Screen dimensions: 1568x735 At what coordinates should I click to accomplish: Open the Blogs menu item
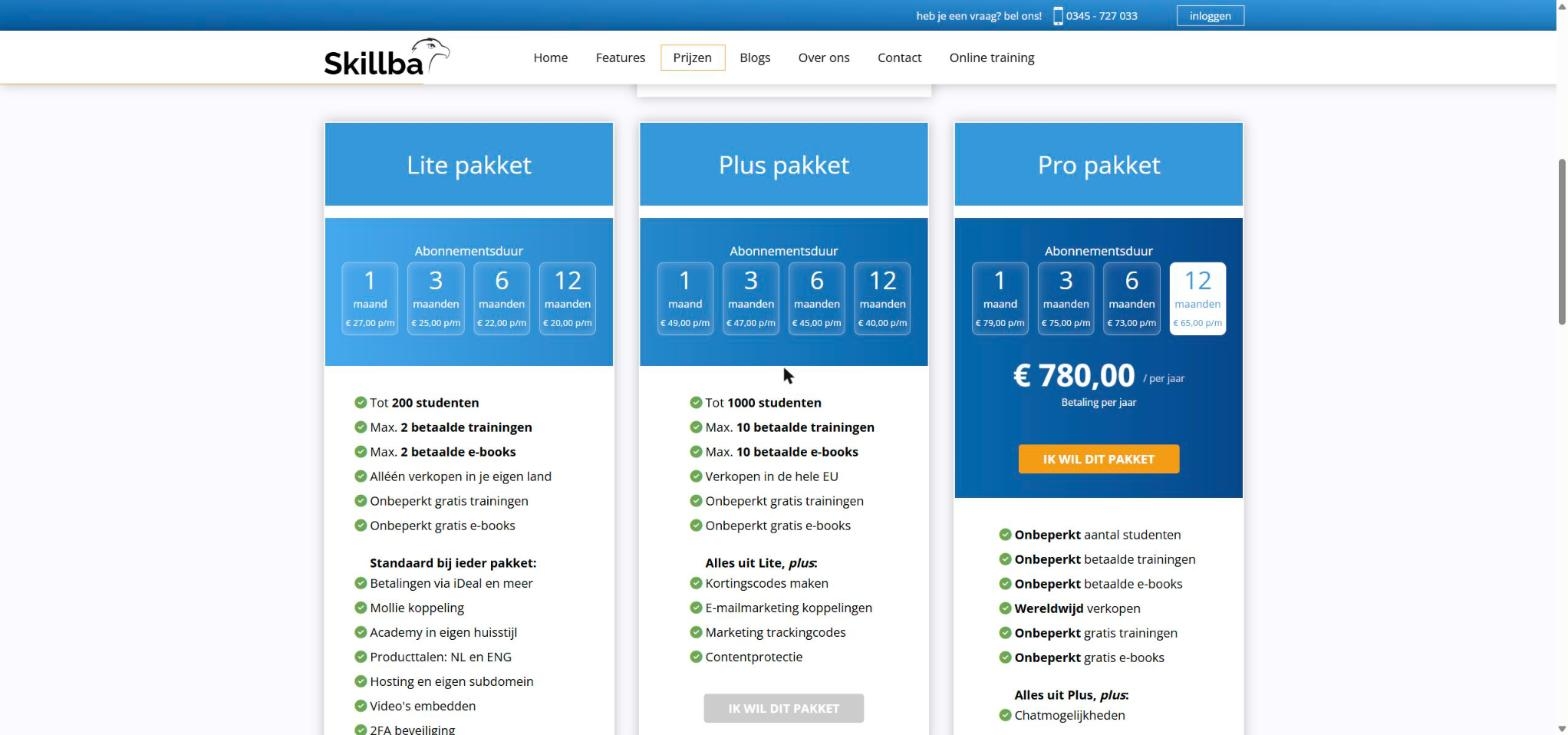point(755,58)
